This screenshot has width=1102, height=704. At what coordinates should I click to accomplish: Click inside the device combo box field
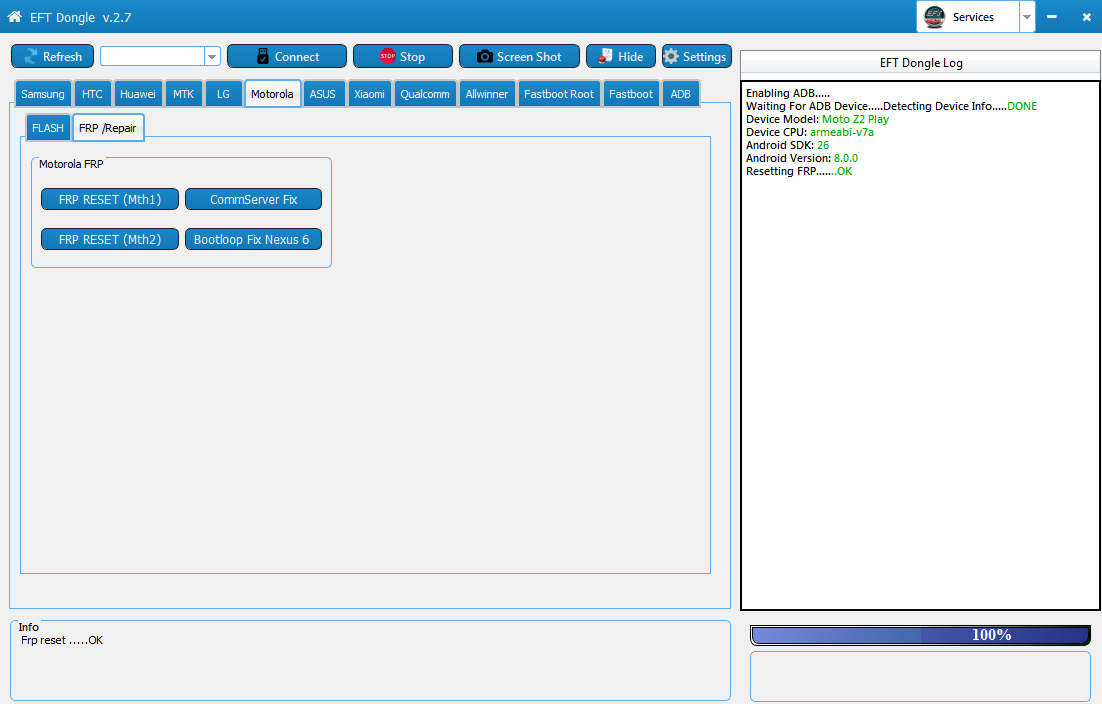(153, 56)
